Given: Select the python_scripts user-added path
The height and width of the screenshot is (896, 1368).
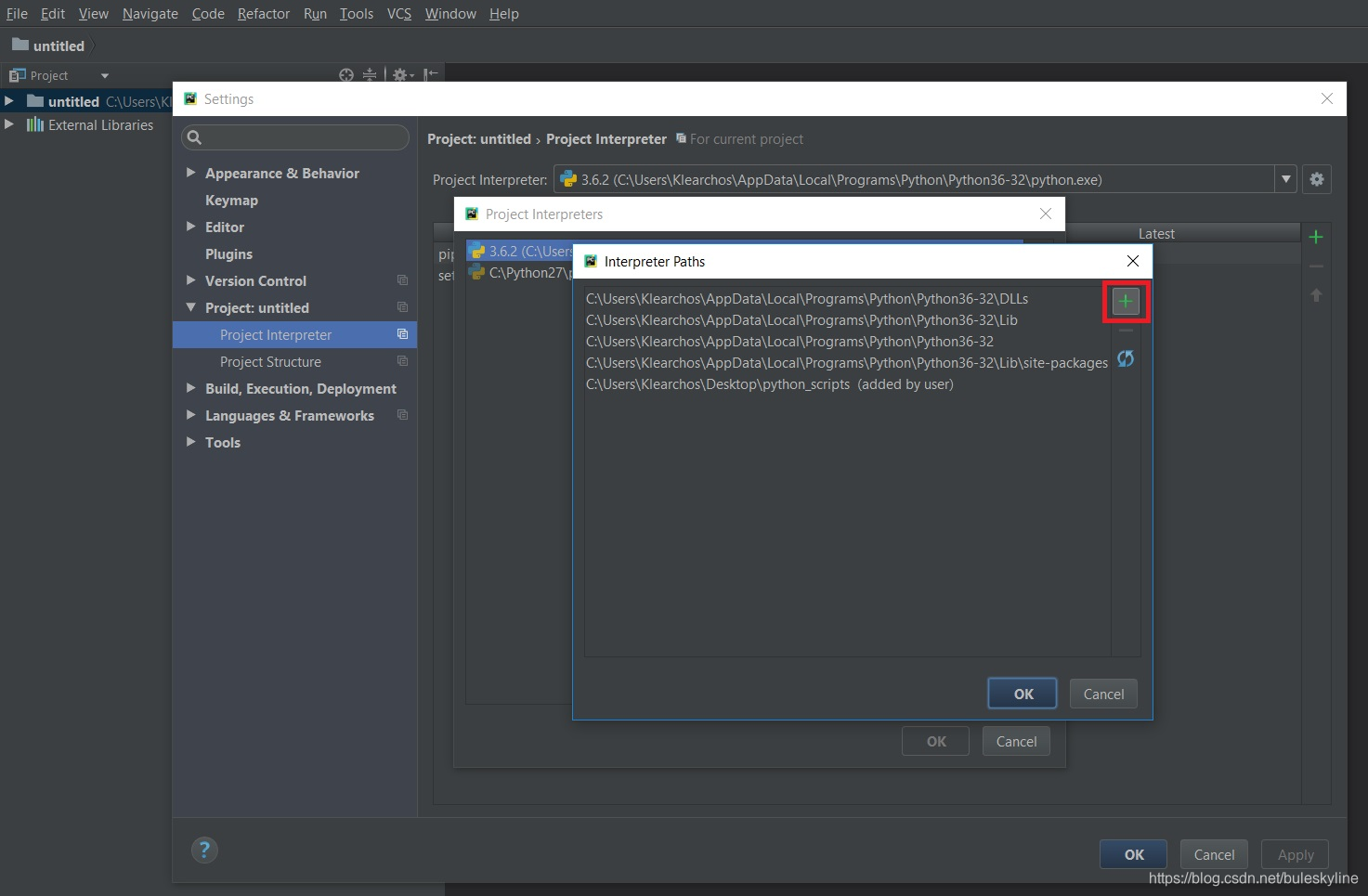Looking at the screenshot, I should click(769, 384).
